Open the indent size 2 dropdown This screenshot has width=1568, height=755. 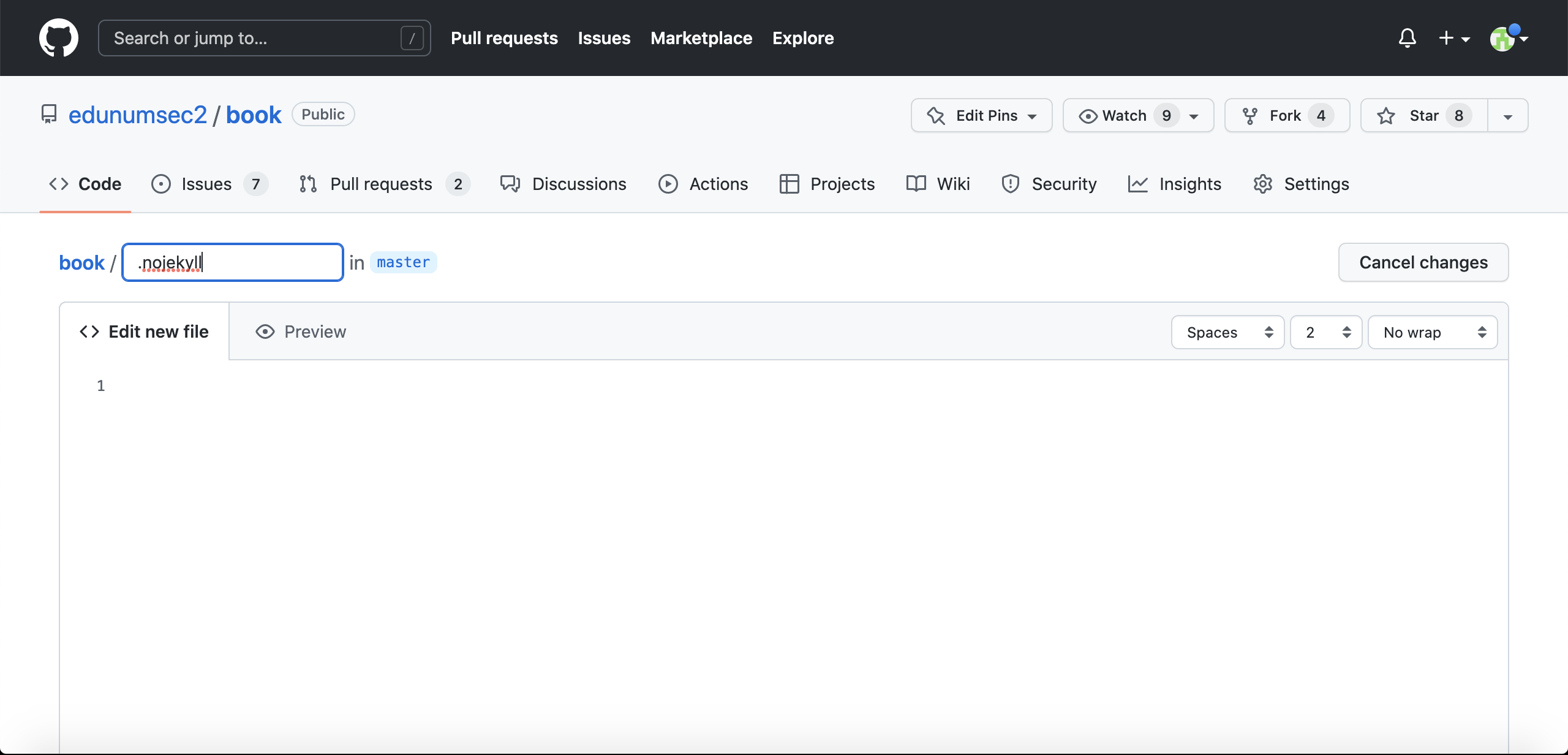(x=1326, y=332)
